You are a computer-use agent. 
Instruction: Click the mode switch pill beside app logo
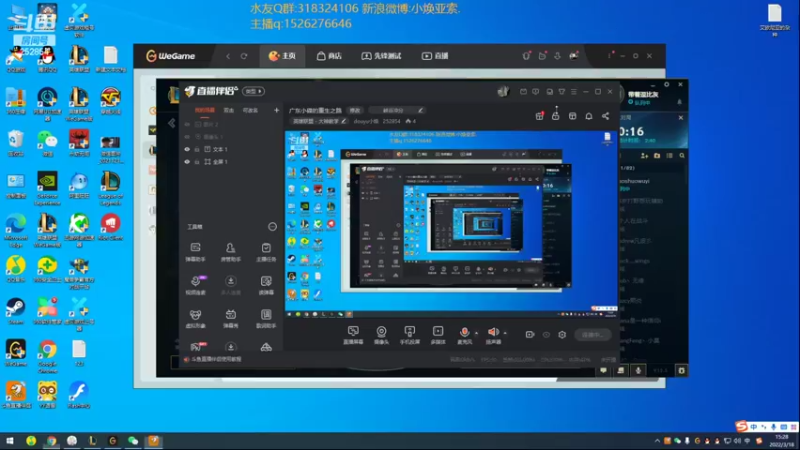click(x=253, y=91)
